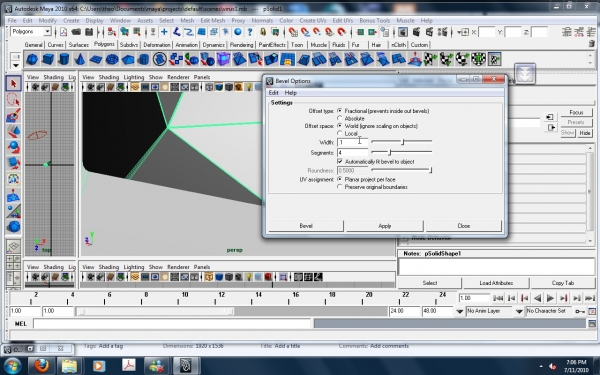Screen dimensions: 600x375
Task: Toggle Automatically fit bevel to object checkbox
Action: [x=340, y=161]
